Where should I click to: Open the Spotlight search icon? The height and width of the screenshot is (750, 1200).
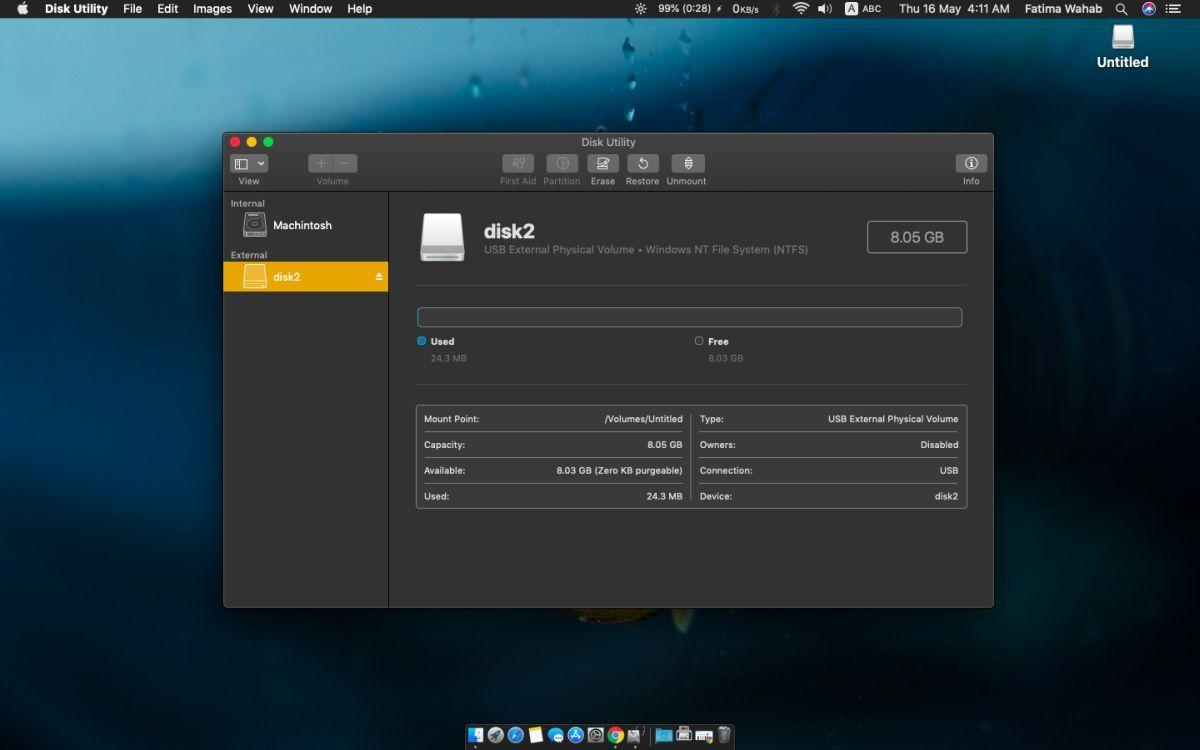tap(1122, 9)
